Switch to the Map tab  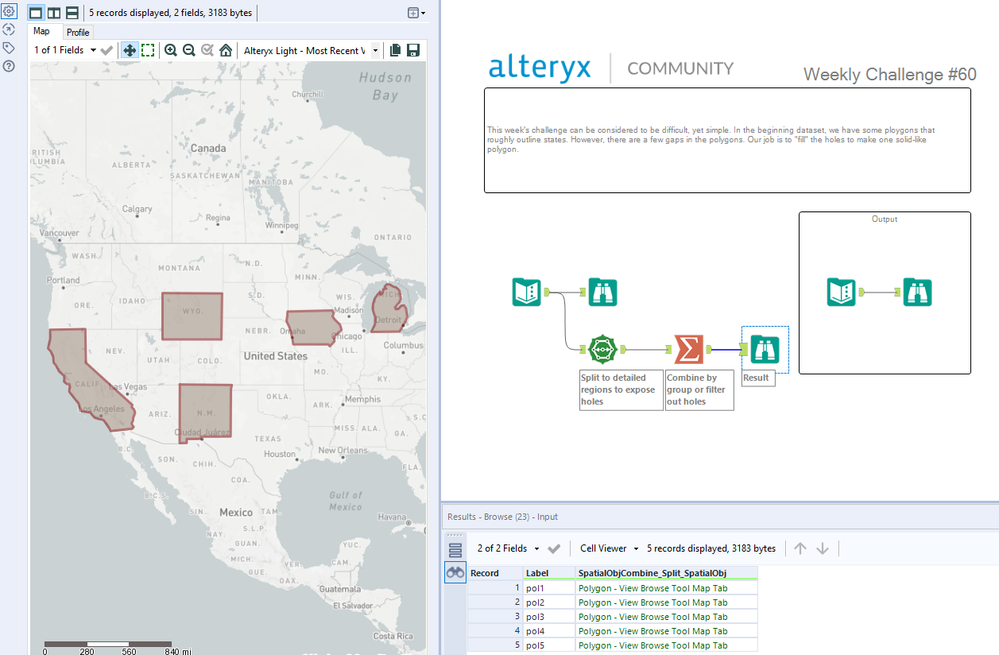(41, 31)
